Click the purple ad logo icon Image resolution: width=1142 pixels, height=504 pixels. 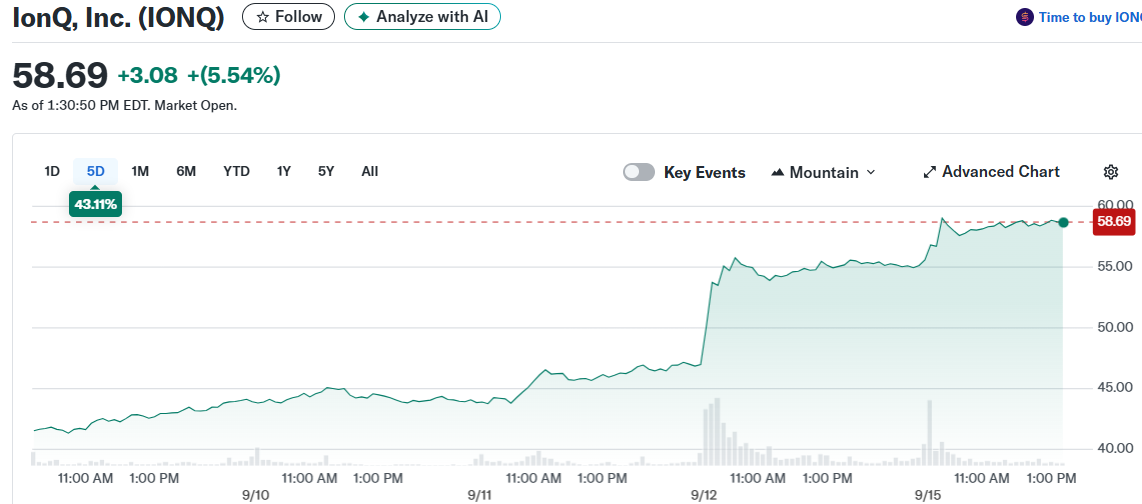tap(1025, 17)
